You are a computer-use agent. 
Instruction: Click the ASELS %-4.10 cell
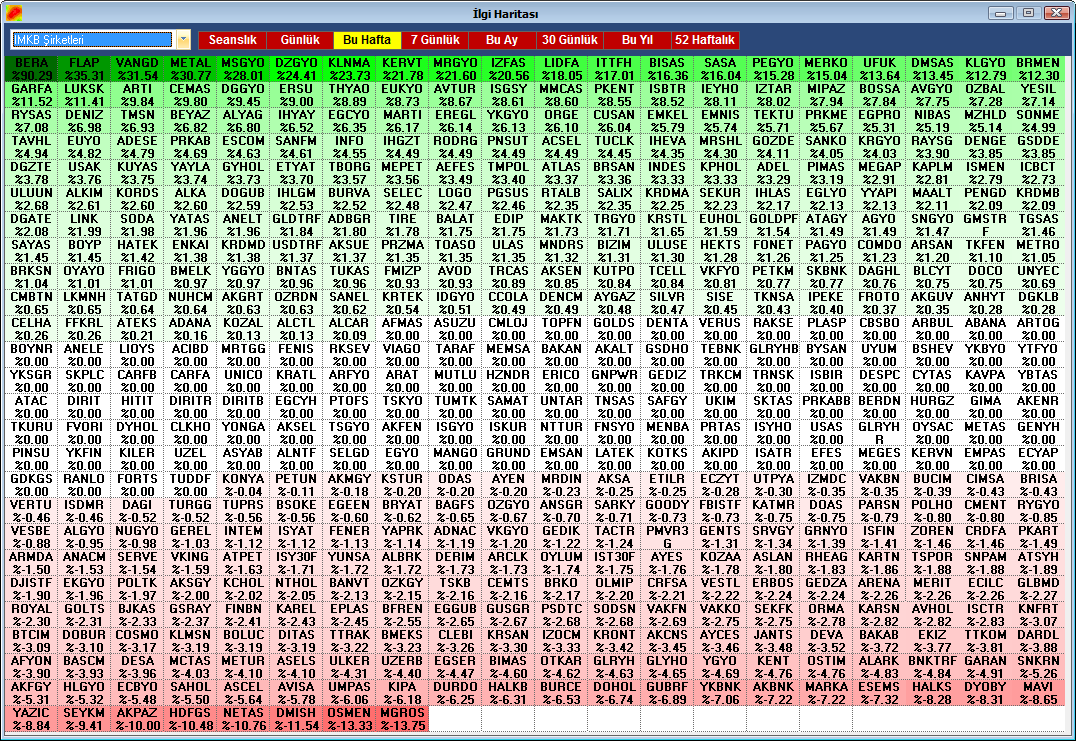[x=296, y=667]
